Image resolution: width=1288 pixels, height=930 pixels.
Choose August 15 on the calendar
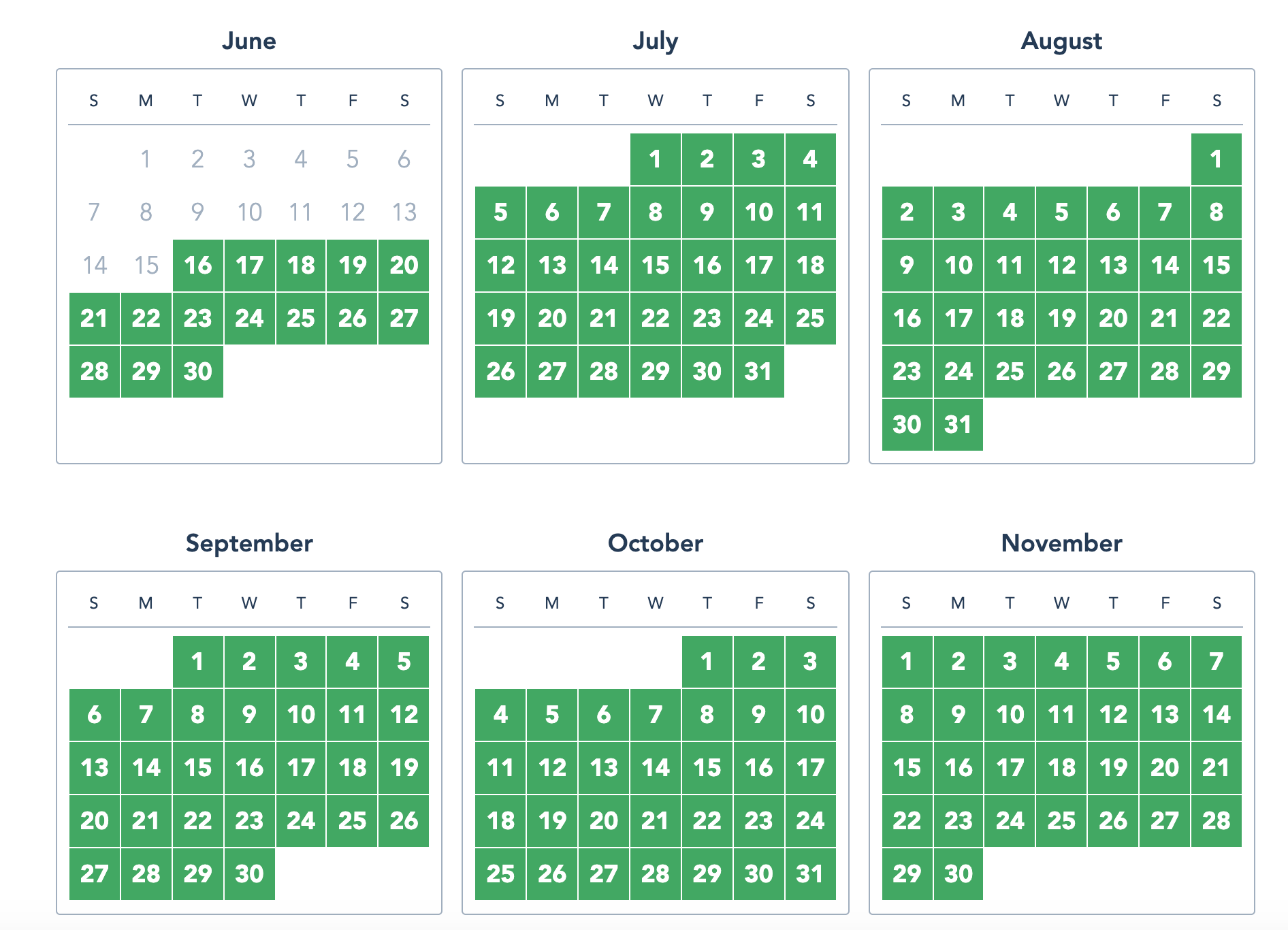[1216, 265]
